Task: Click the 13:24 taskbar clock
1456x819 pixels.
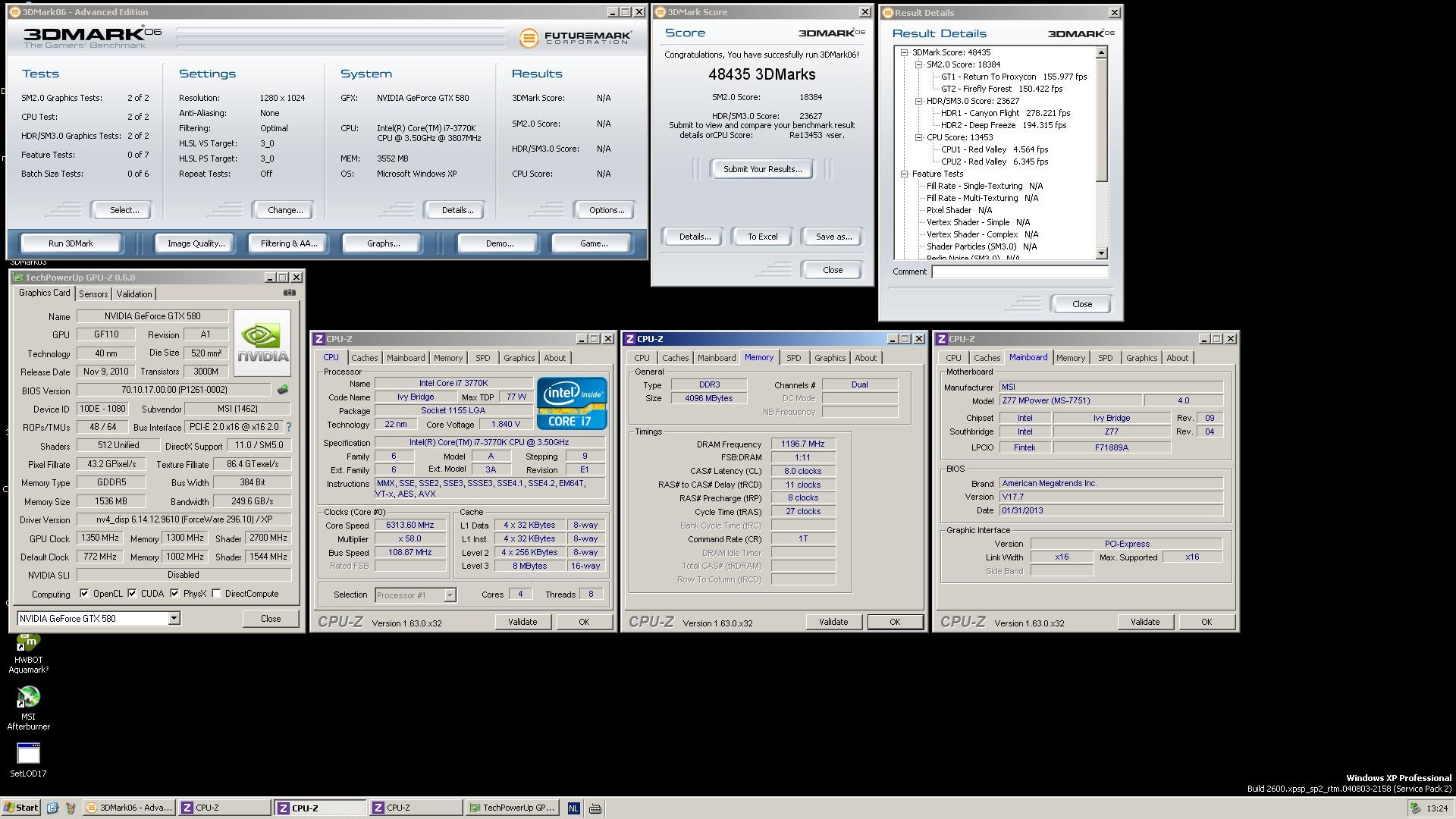Action: [x=1436, y=808]
